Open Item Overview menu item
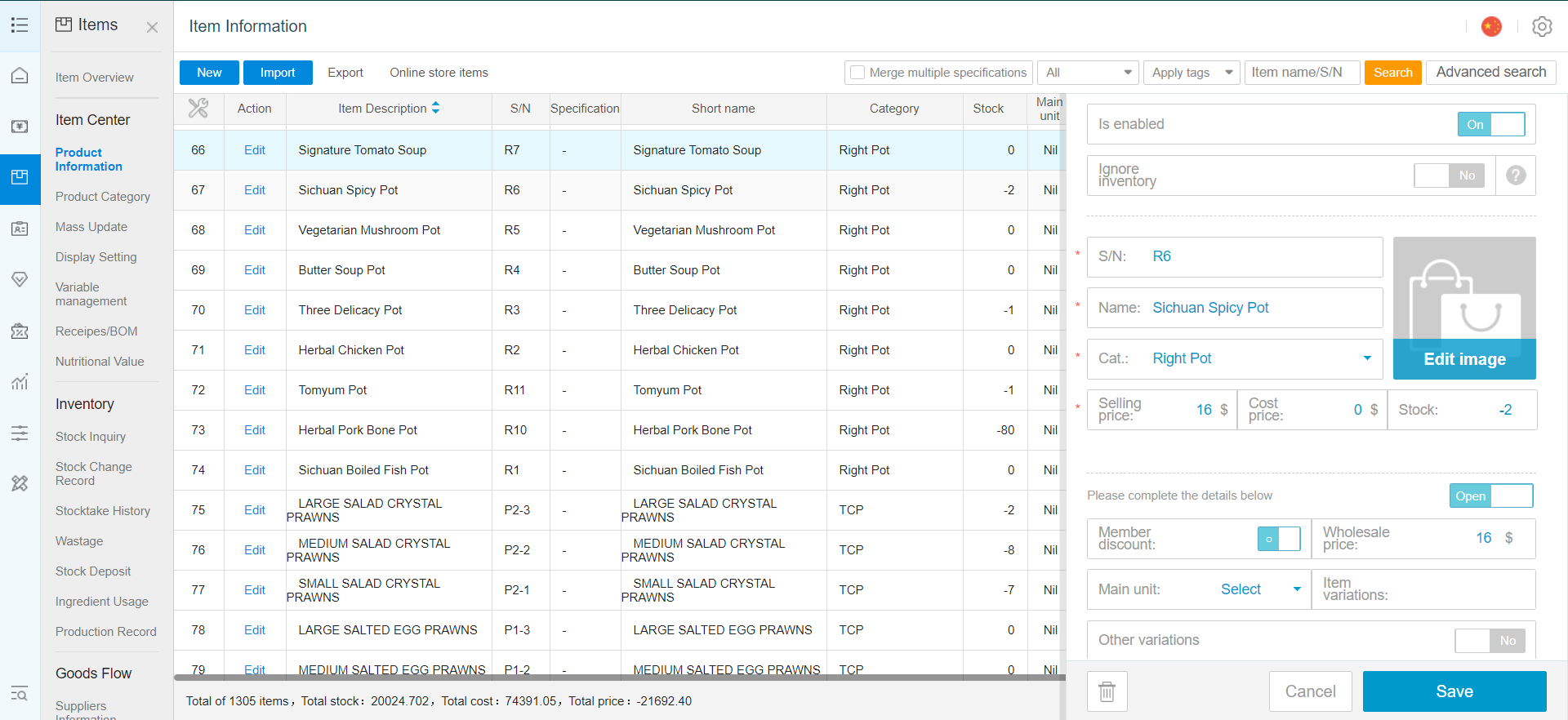Viewport: 1568px width, 720px height. pyautogui.click(x=95, y=78)
